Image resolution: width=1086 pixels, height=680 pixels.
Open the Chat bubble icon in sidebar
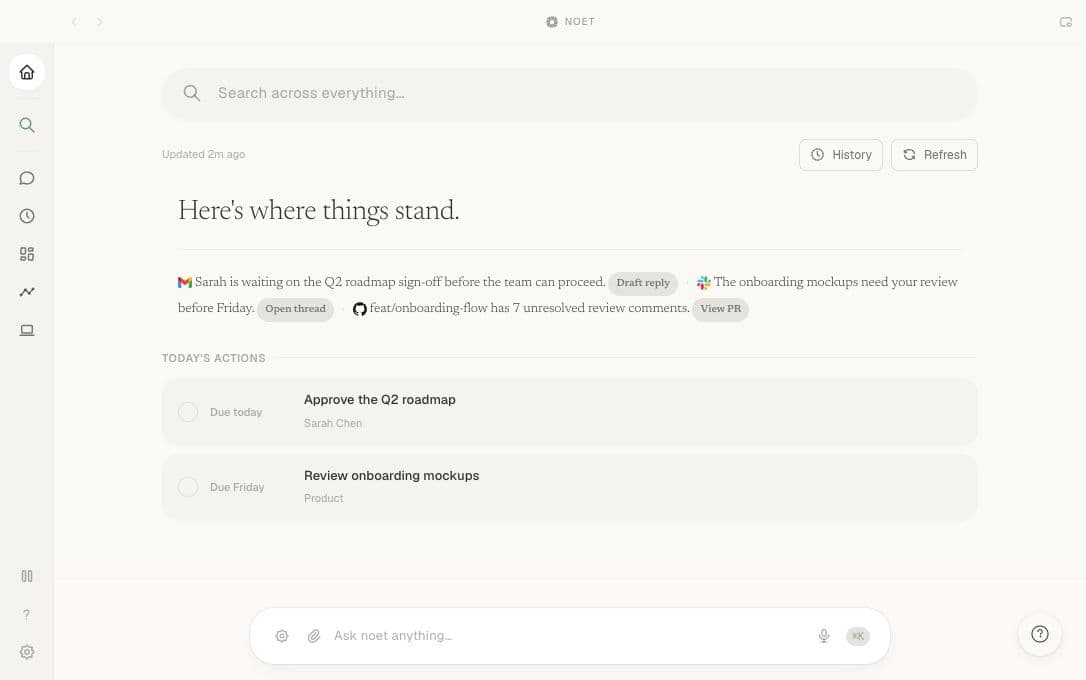point(27,179)
